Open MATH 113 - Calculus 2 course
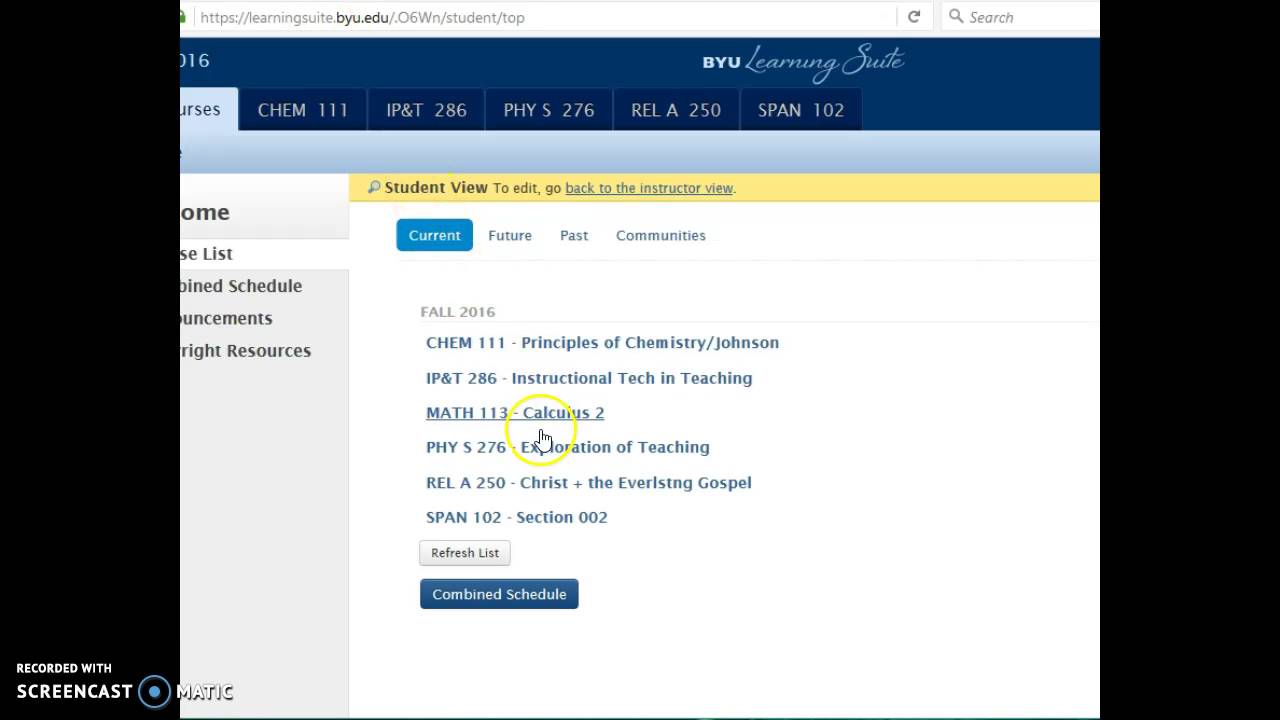Screen dimensions: 1280x720 tap(515, 412)
